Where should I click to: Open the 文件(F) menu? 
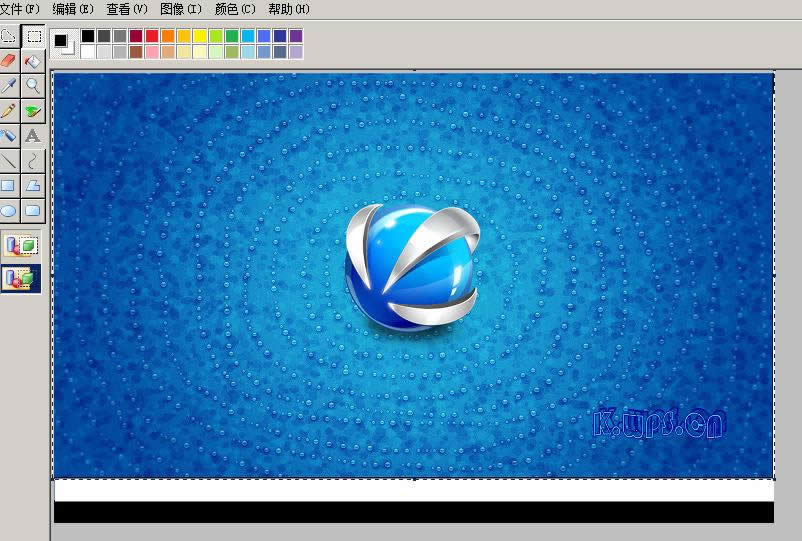tap(19, 9)
